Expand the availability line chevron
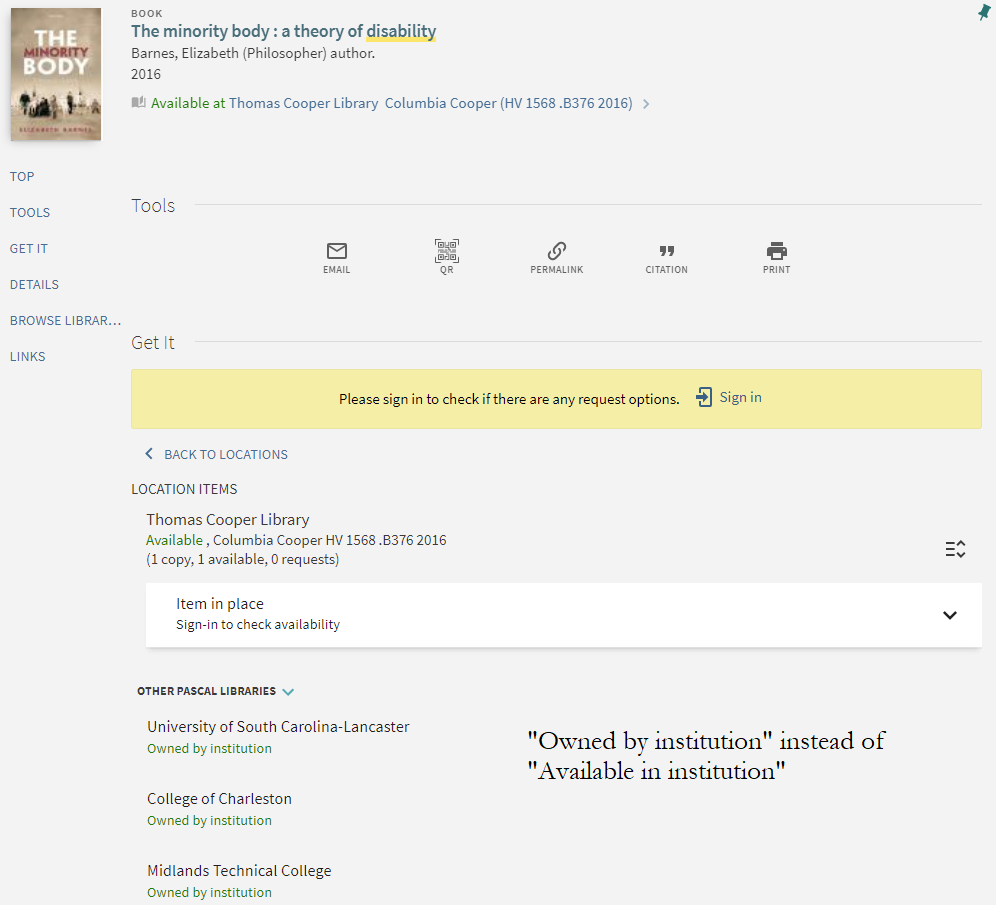 [646, 104]
